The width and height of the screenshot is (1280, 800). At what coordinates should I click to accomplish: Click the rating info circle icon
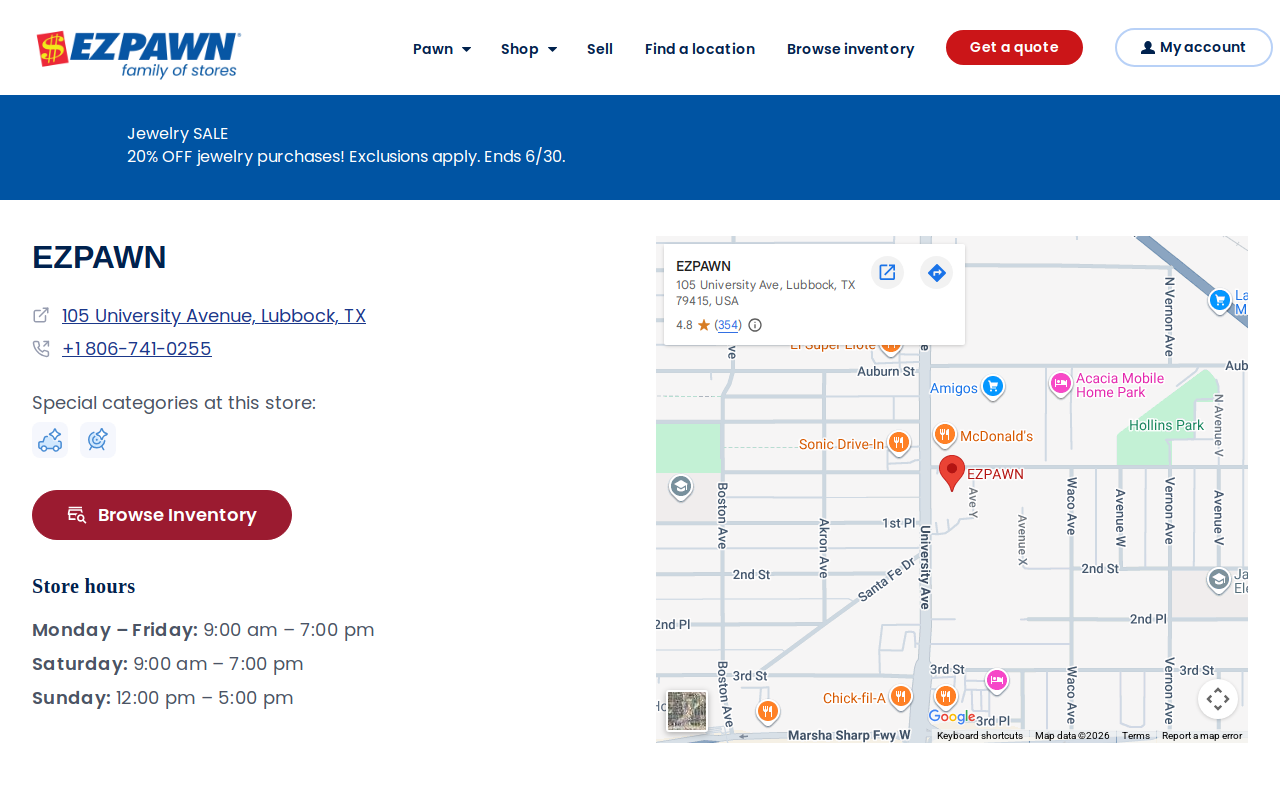click(755, 325)
